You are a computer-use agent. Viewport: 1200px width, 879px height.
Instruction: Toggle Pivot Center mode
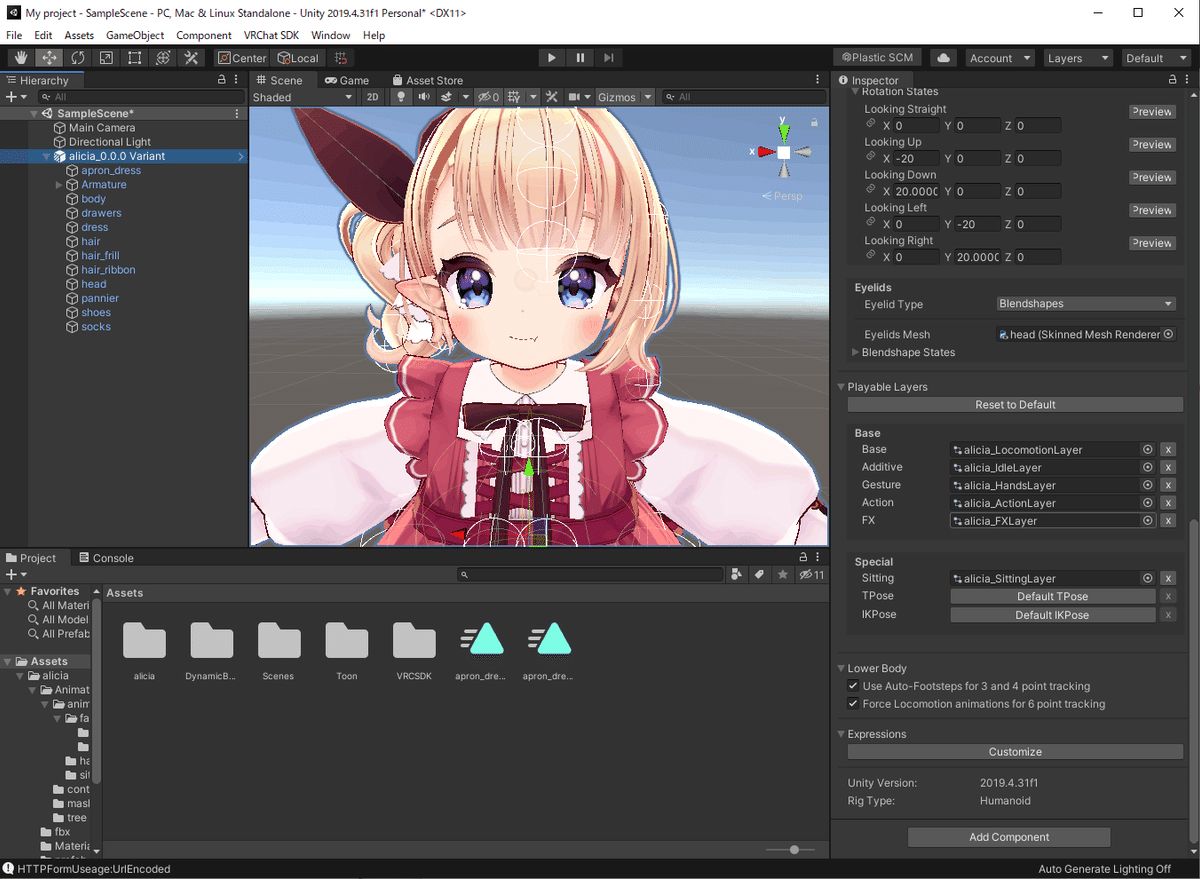tap(243, 58)
